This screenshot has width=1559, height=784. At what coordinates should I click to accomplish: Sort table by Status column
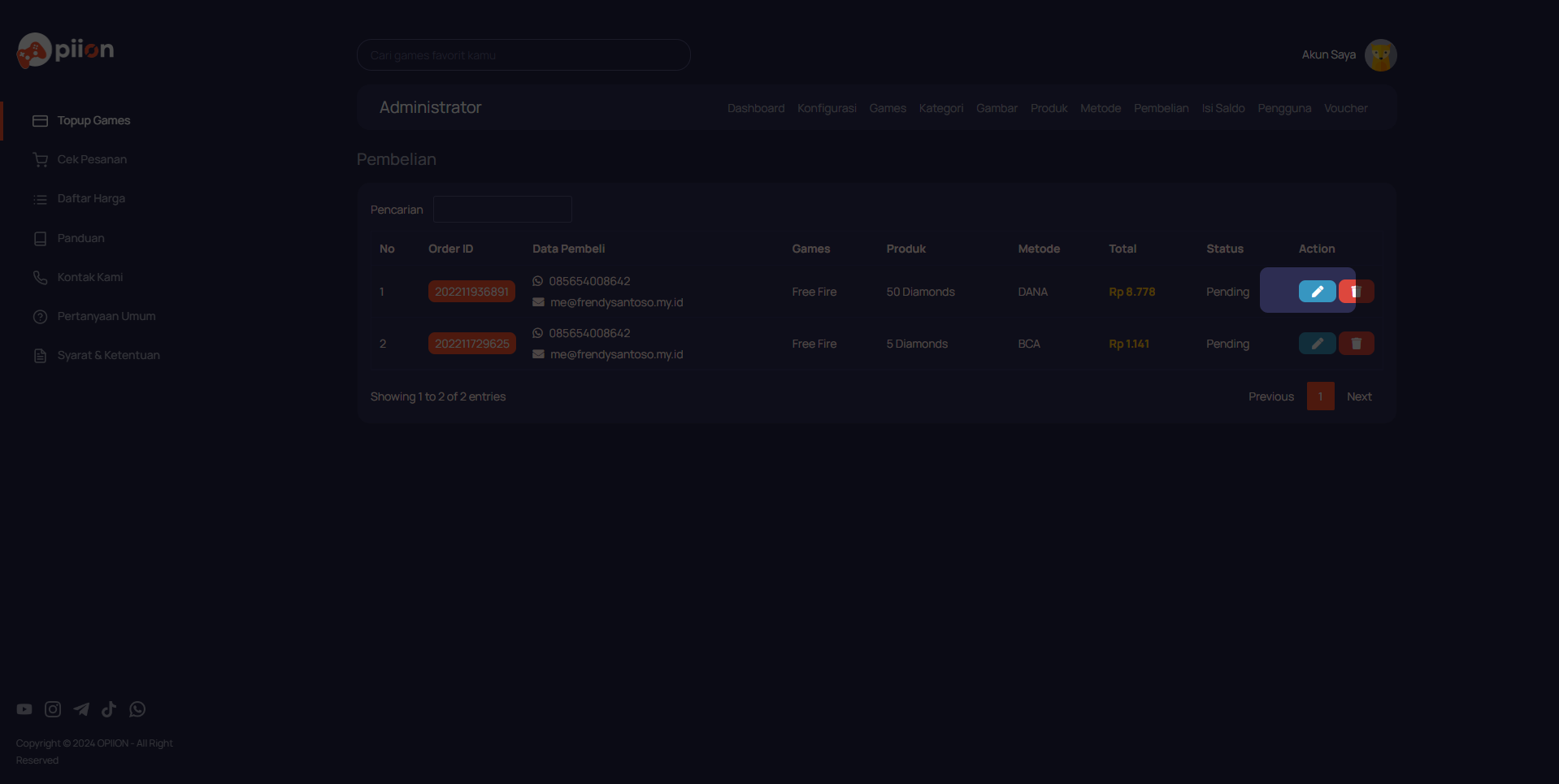pos(1224,249)
